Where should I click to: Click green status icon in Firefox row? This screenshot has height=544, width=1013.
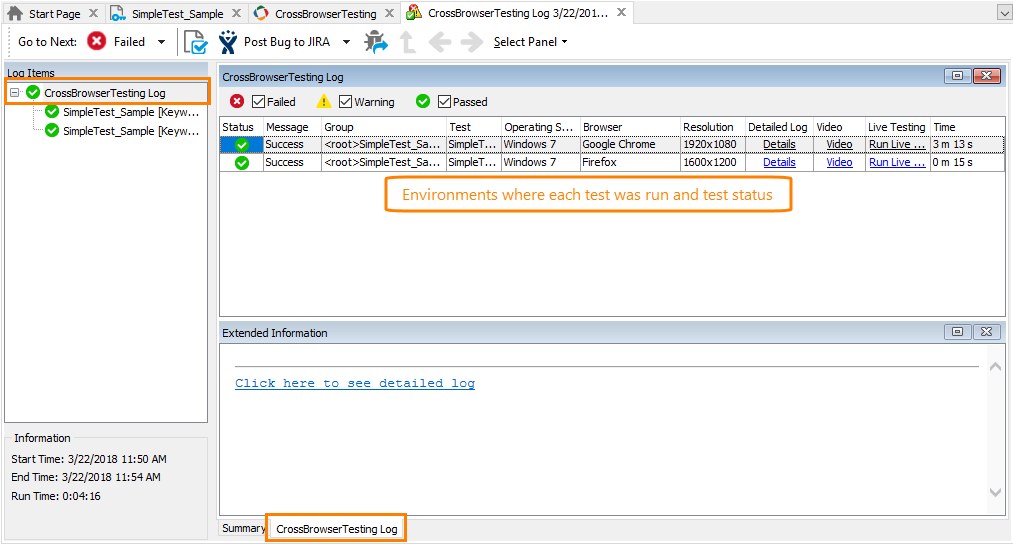[242, 163]
